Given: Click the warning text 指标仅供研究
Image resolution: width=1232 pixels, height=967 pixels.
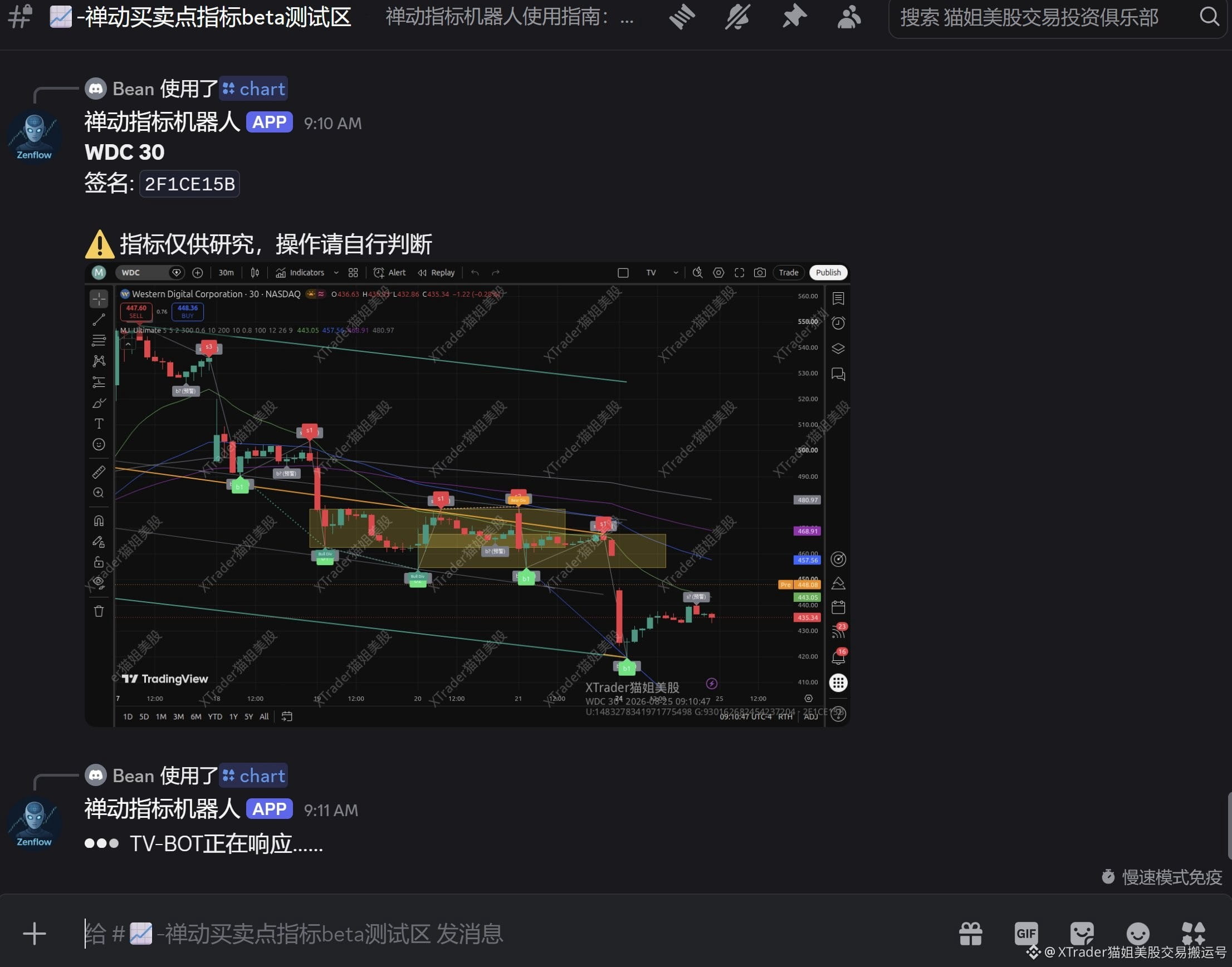Looking at the screenshot, I should click(275, 244).
